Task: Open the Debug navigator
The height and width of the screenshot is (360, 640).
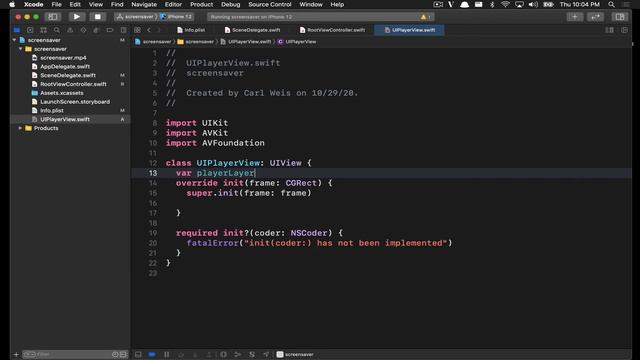Action: 96,30
